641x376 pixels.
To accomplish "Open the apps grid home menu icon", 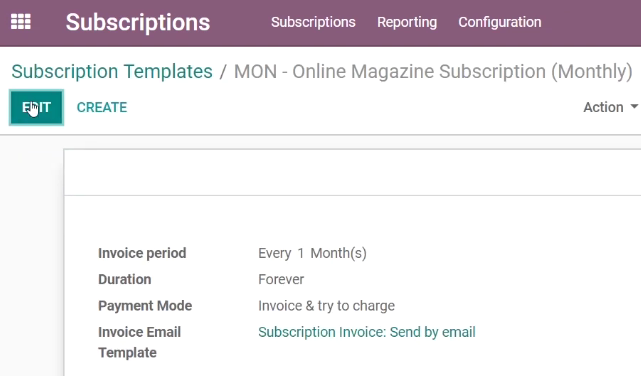I will (x=20, y=22).
